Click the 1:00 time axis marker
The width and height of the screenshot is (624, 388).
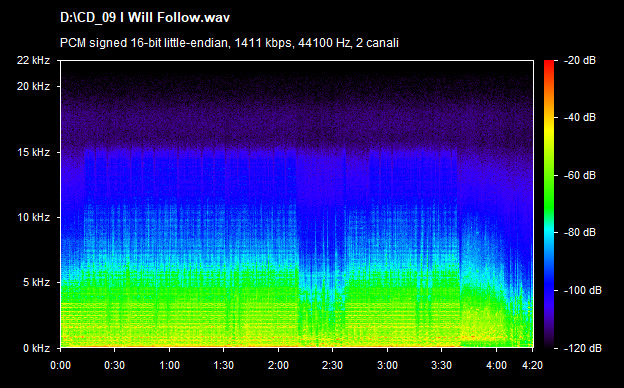pyautogui.click(x=170, y=365)
